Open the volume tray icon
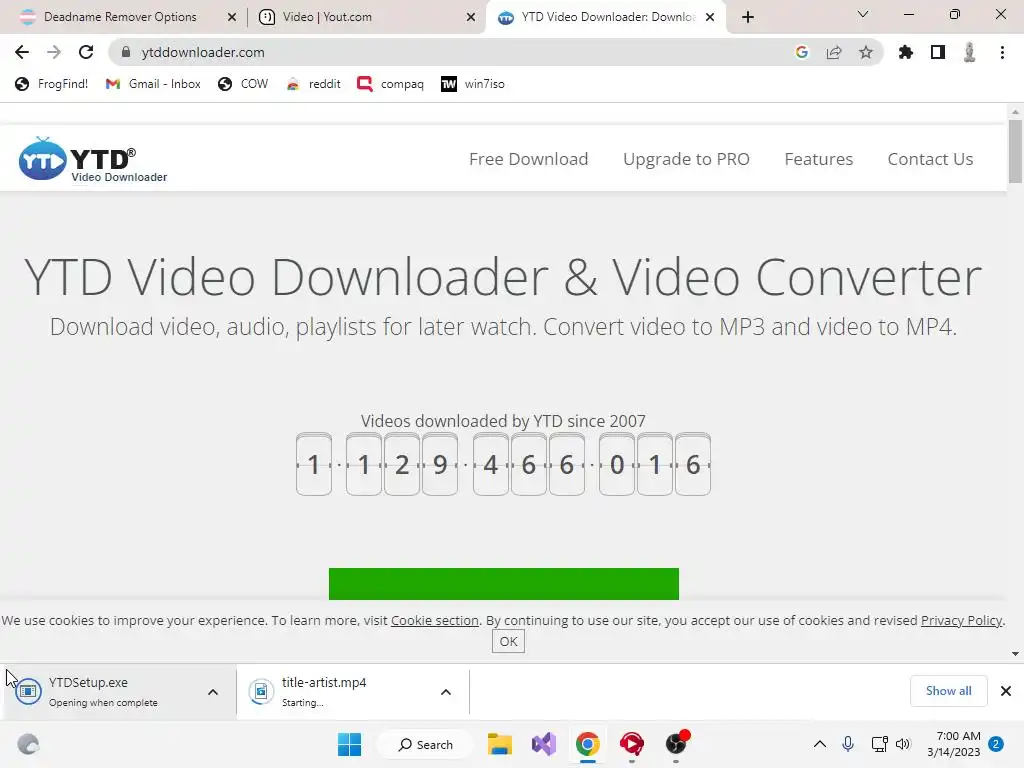 tap(903, 744)
